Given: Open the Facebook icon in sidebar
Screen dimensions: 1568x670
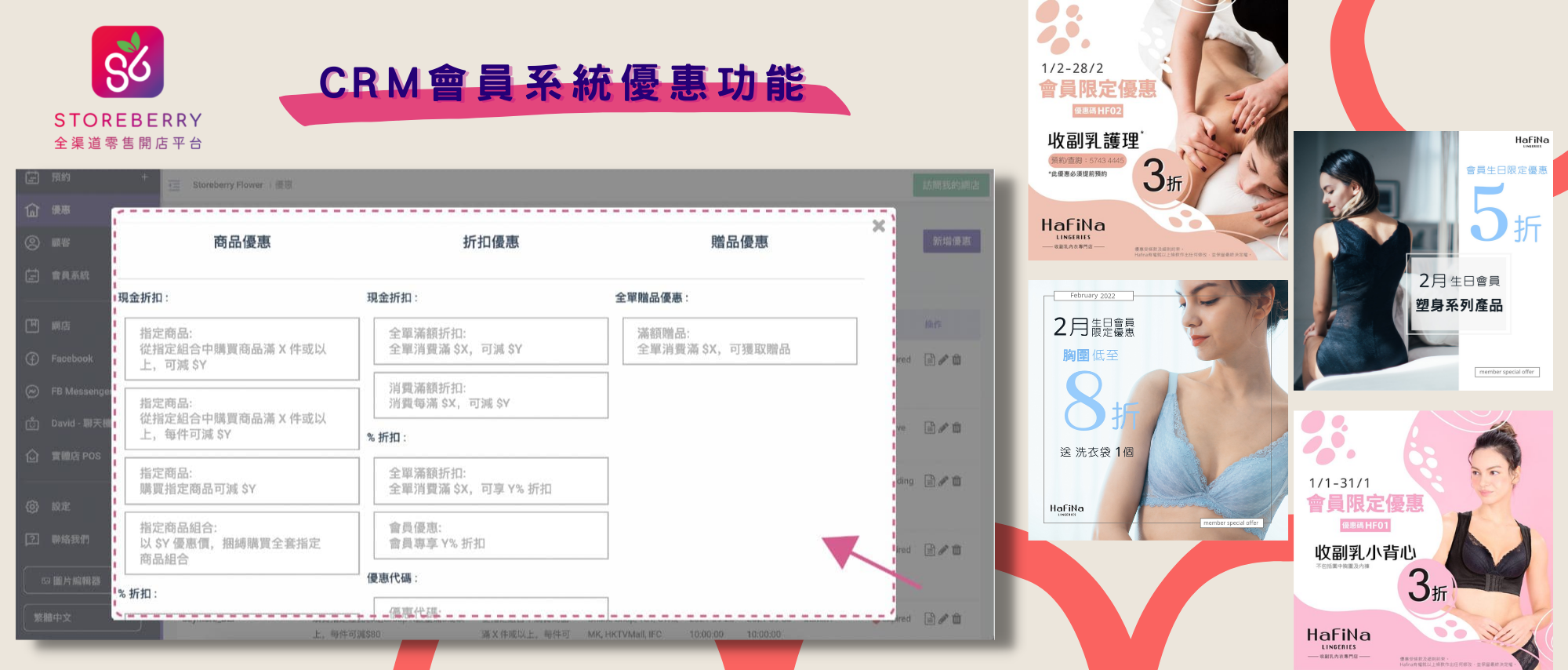Looking at the screenshot, I should 32,359.
